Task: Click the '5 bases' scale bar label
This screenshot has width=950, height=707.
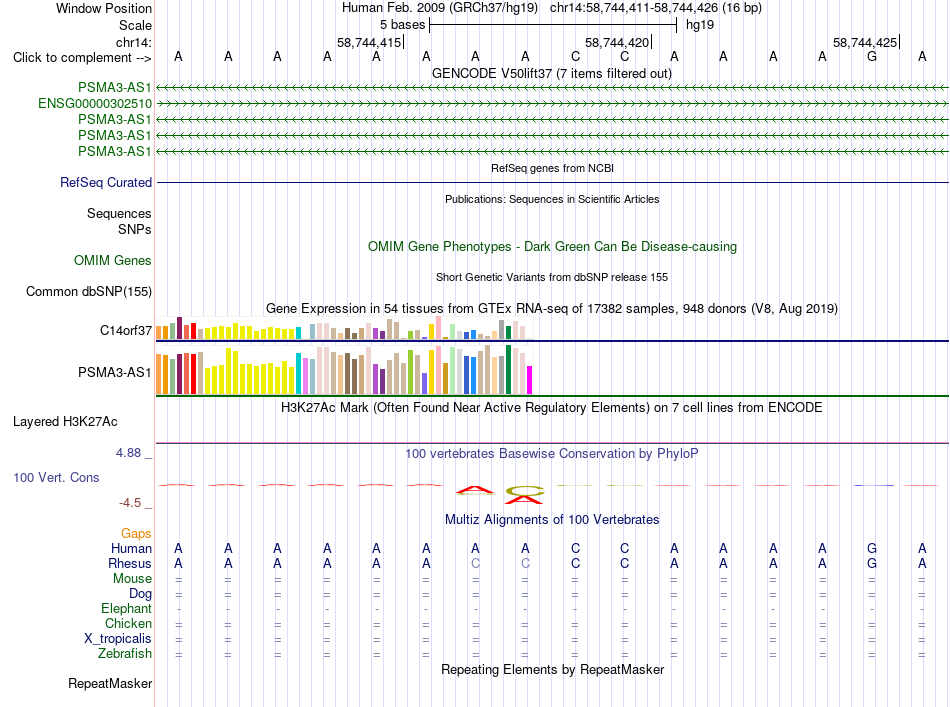Action: 402,25
